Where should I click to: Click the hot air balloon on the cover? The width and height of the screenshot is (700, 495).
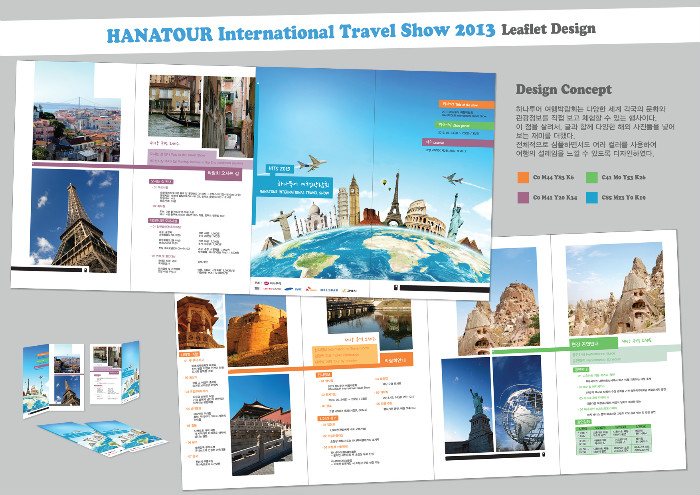click(x=384, y=182)
